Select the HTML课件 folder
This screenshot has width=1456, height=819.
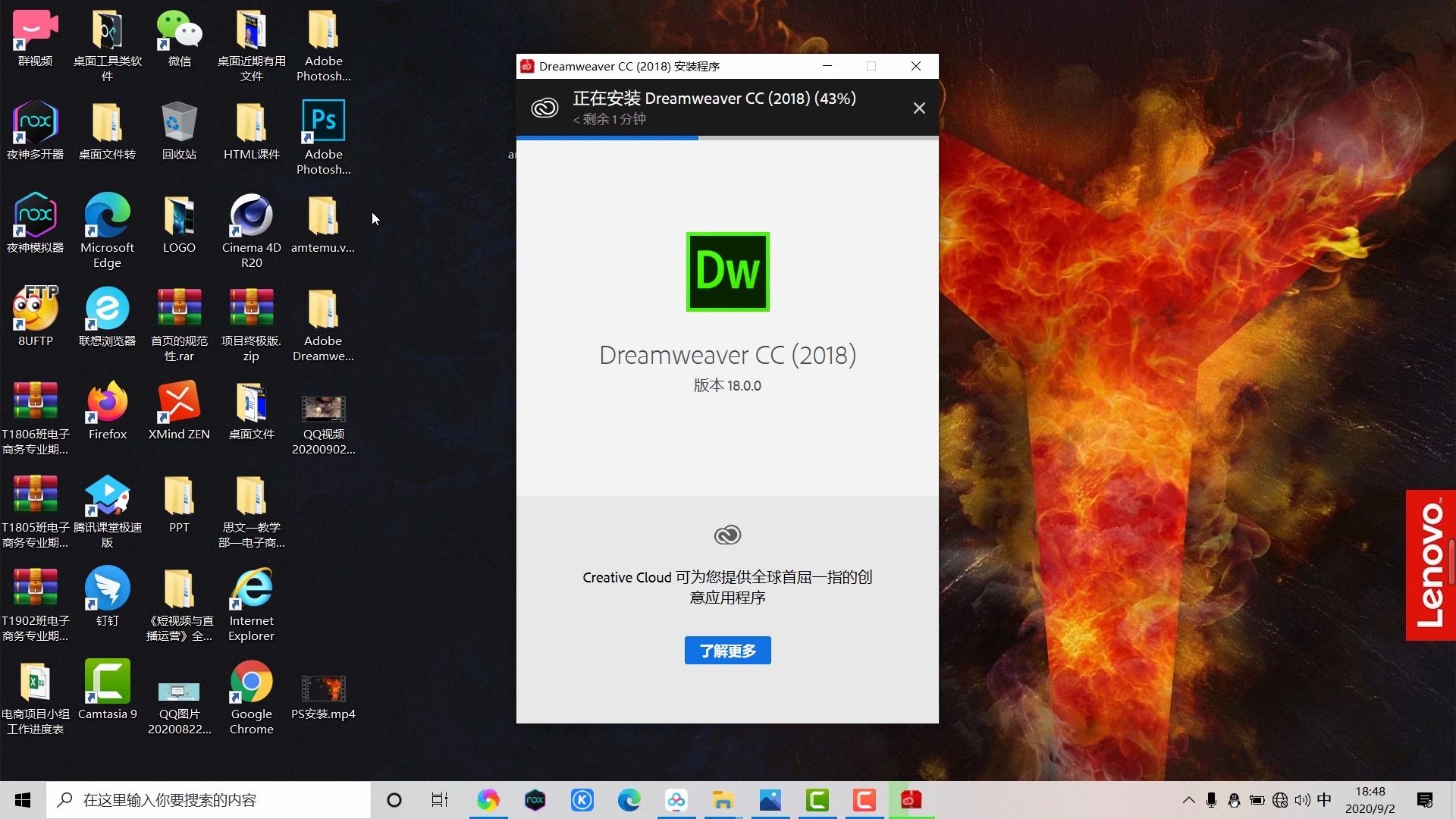click(x=251, y=130)
